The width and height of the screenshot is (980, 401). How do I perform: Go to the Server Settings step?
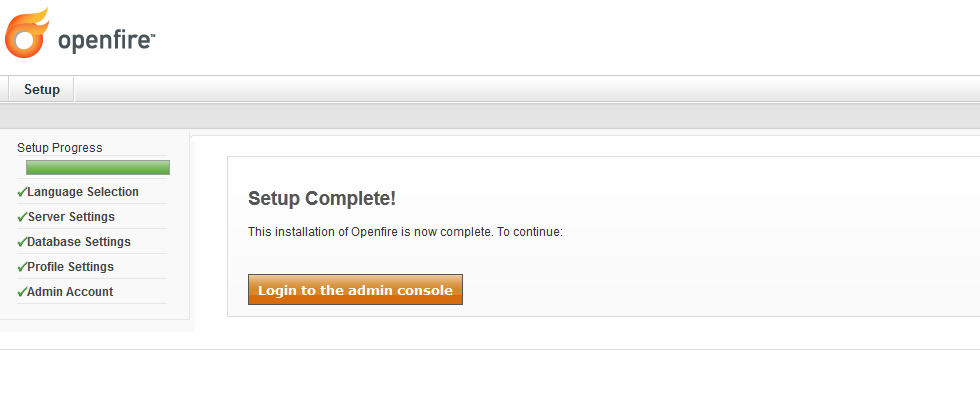[x=71, y=217]
